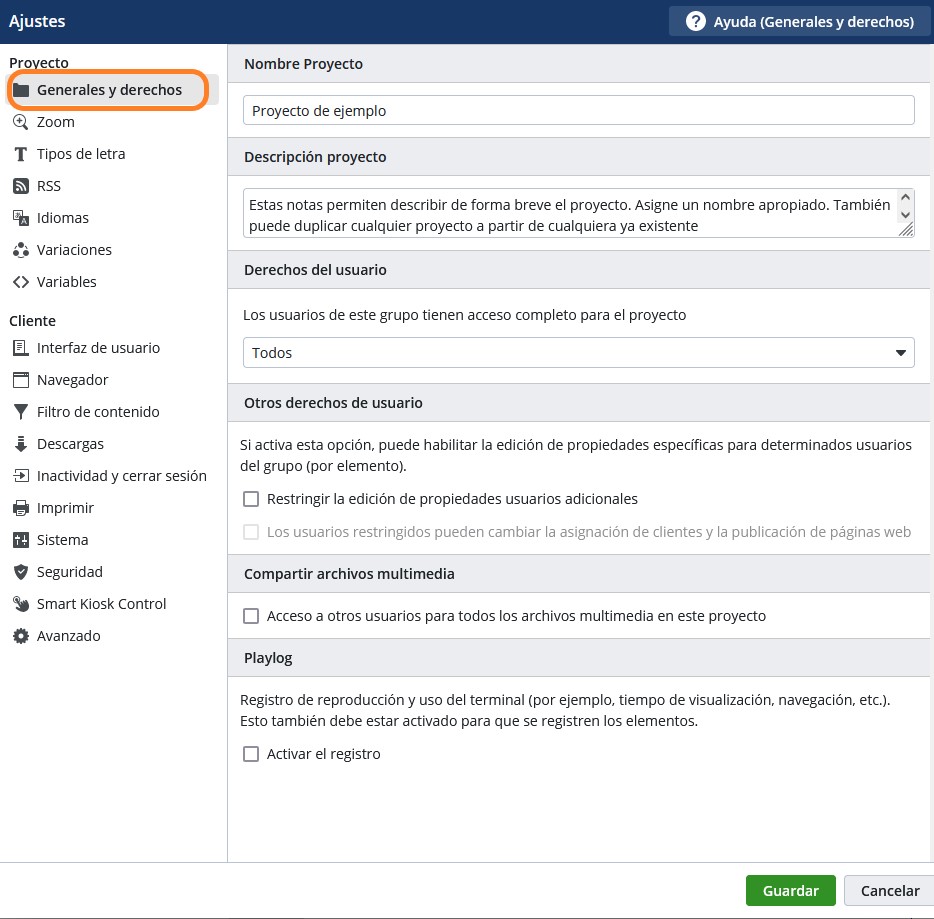The image size is (934, 919).
Task: Open Tipos de letra settings section
Action: coord(80,154)
